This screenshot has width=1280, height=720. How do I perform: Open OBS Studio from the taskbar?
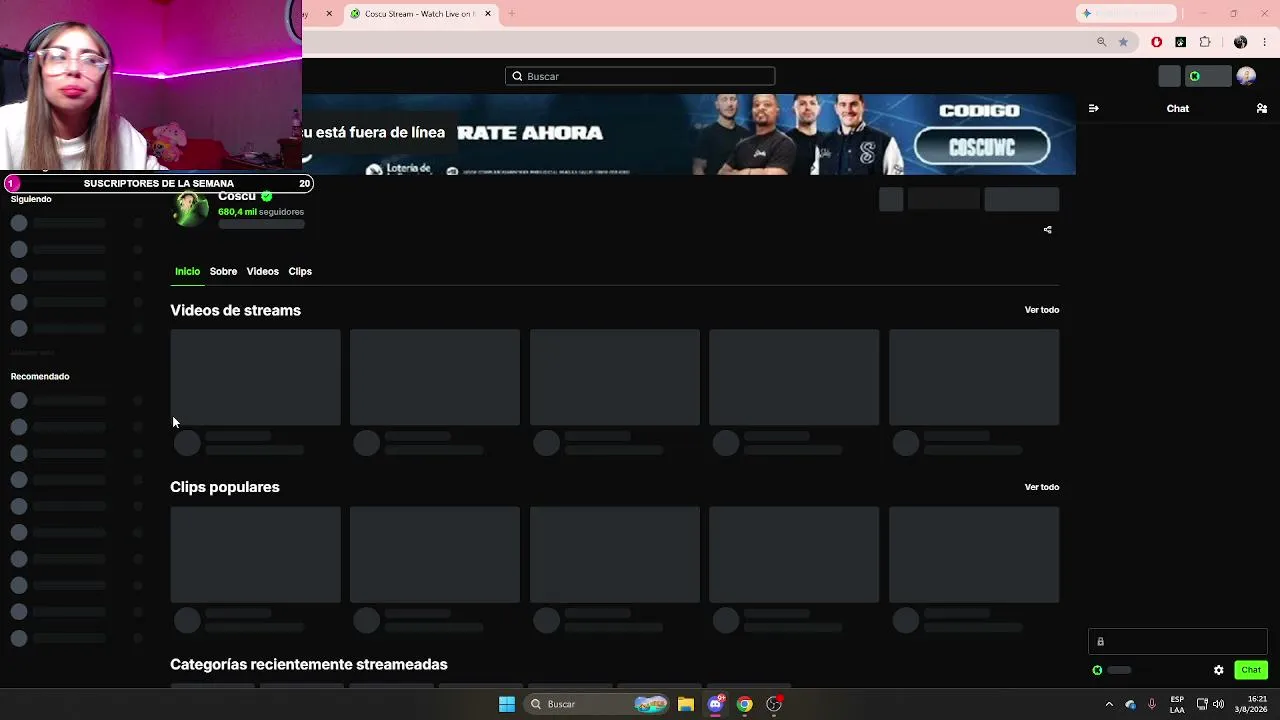(774, 704)
